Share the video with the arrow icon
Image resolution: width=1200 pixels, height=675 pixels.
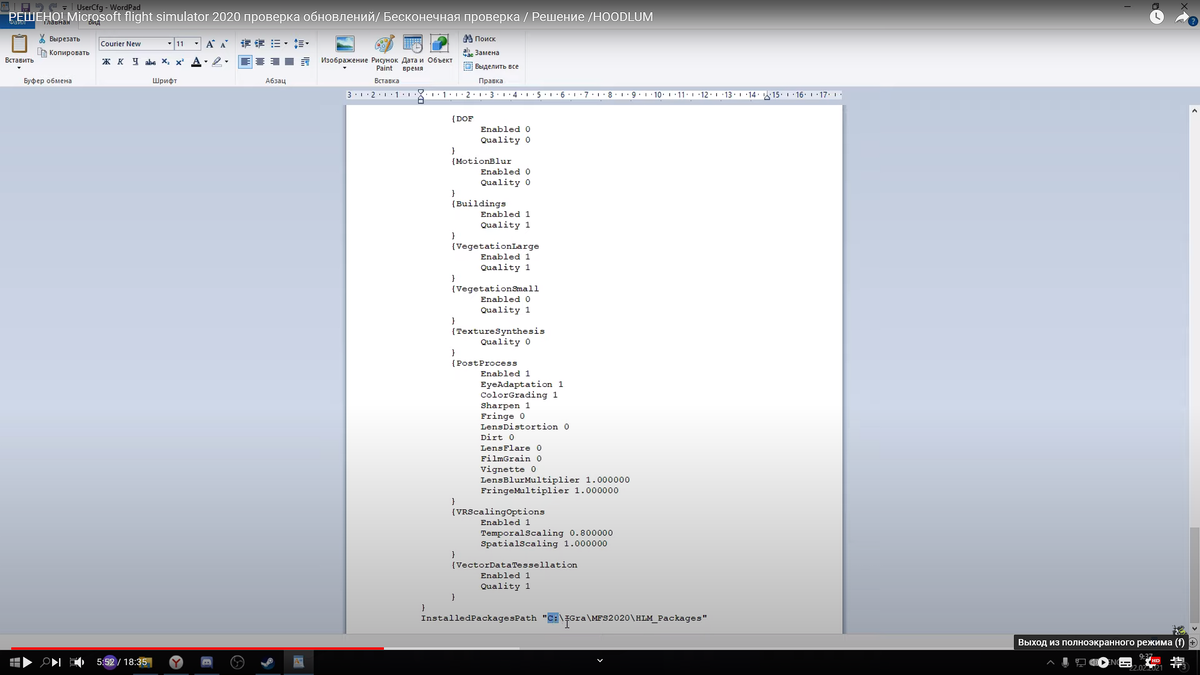point(1183,17)
